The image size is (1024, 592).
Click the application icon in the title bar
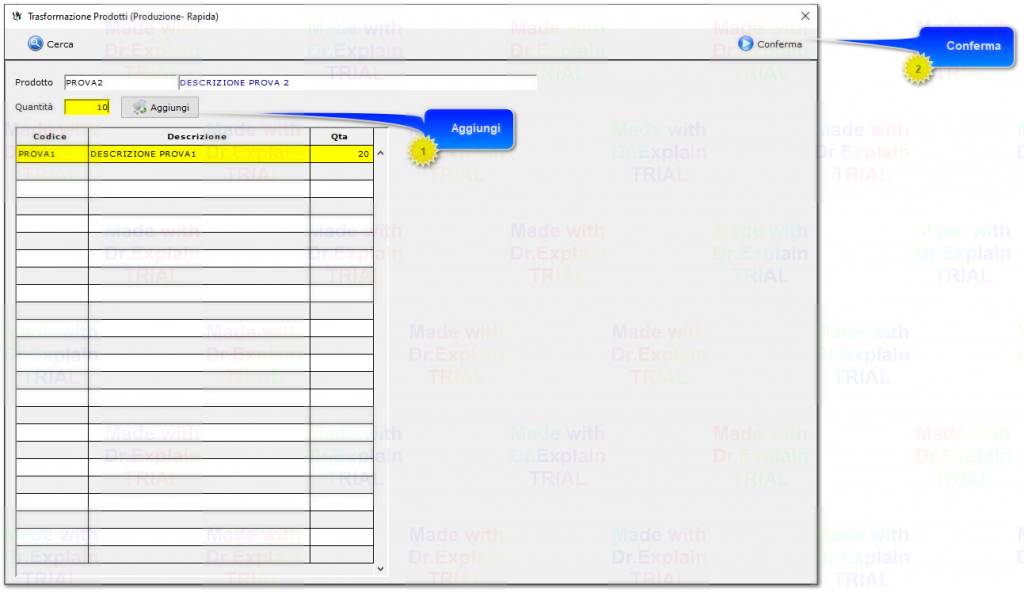(x=15, y=16)
